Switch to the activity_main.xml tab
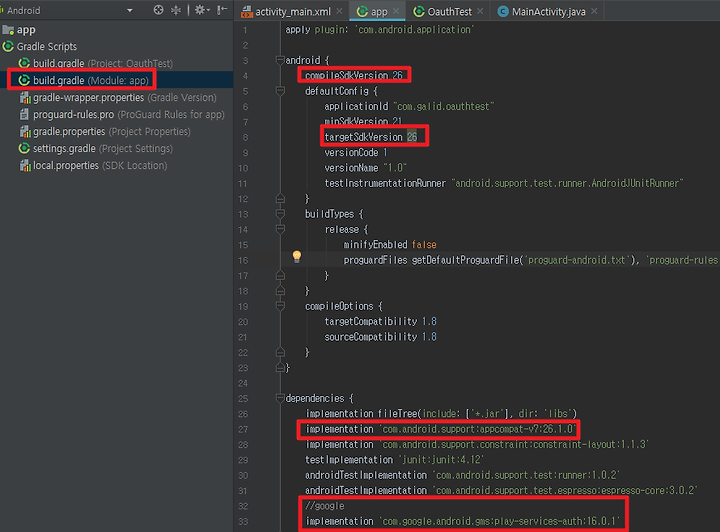 click(292, 11)
